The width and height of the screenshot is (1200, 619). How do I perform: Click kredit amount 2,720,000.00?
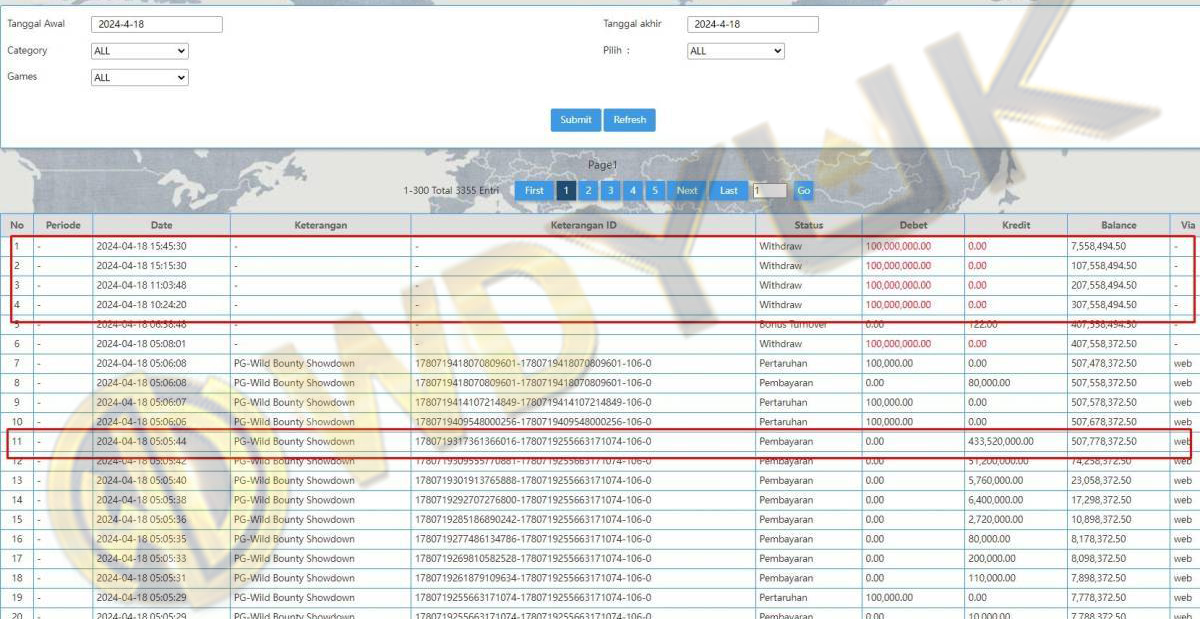point(996,519)
